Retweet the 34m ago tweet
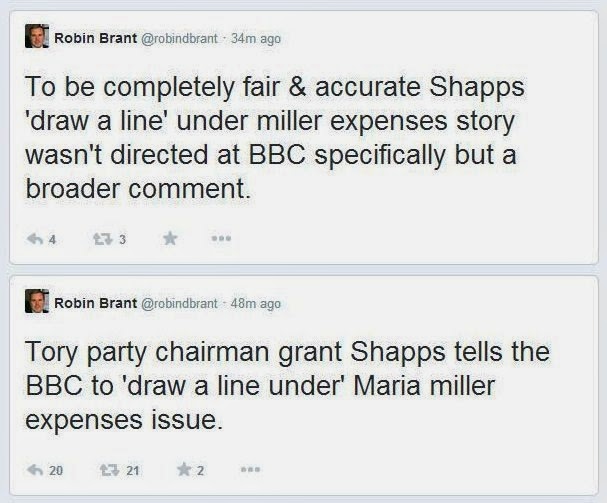The image size is (607, 503). click(x=103, y=239)
